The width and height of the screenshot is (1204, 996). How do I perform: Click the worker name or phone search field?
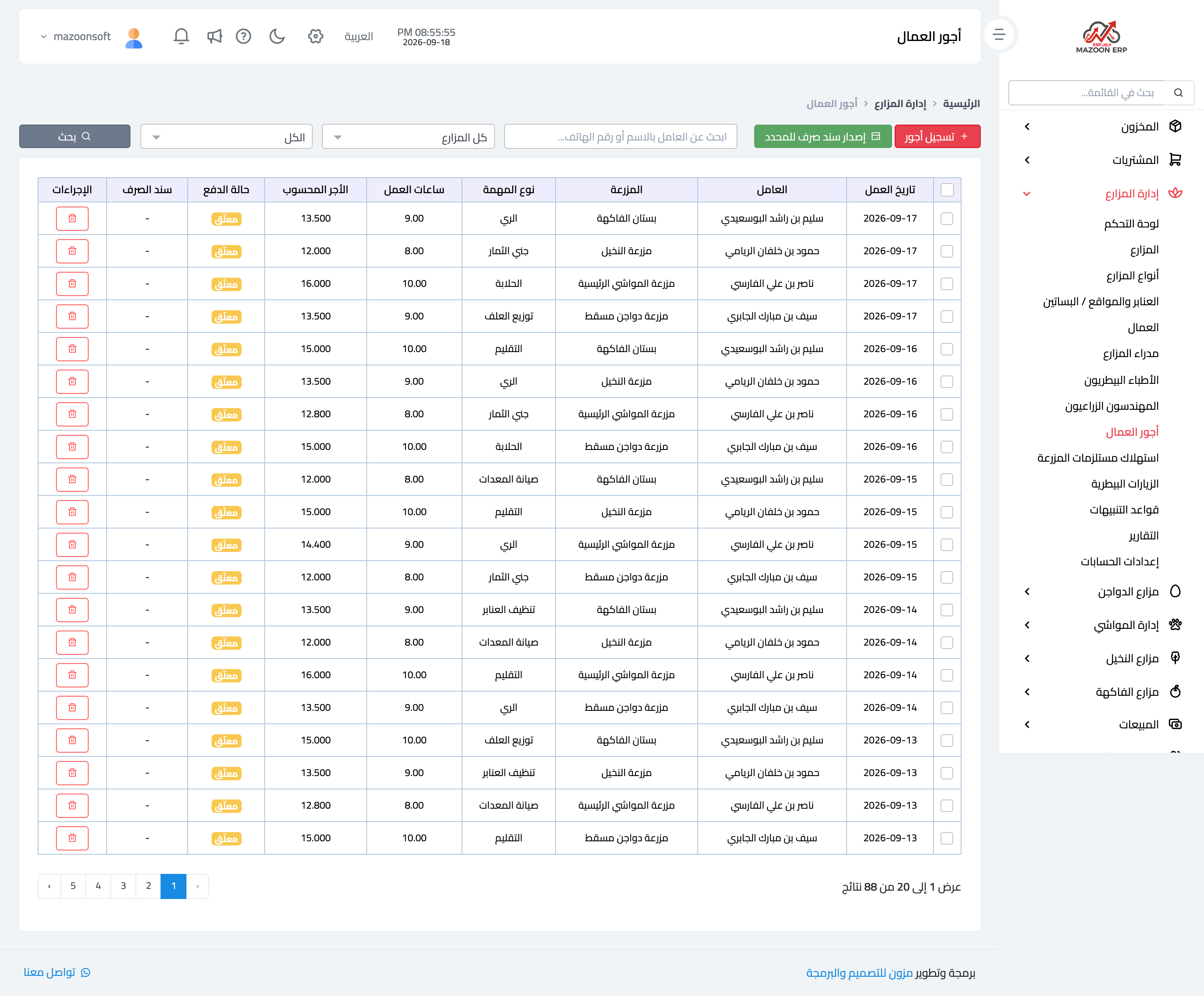point(620,137)
